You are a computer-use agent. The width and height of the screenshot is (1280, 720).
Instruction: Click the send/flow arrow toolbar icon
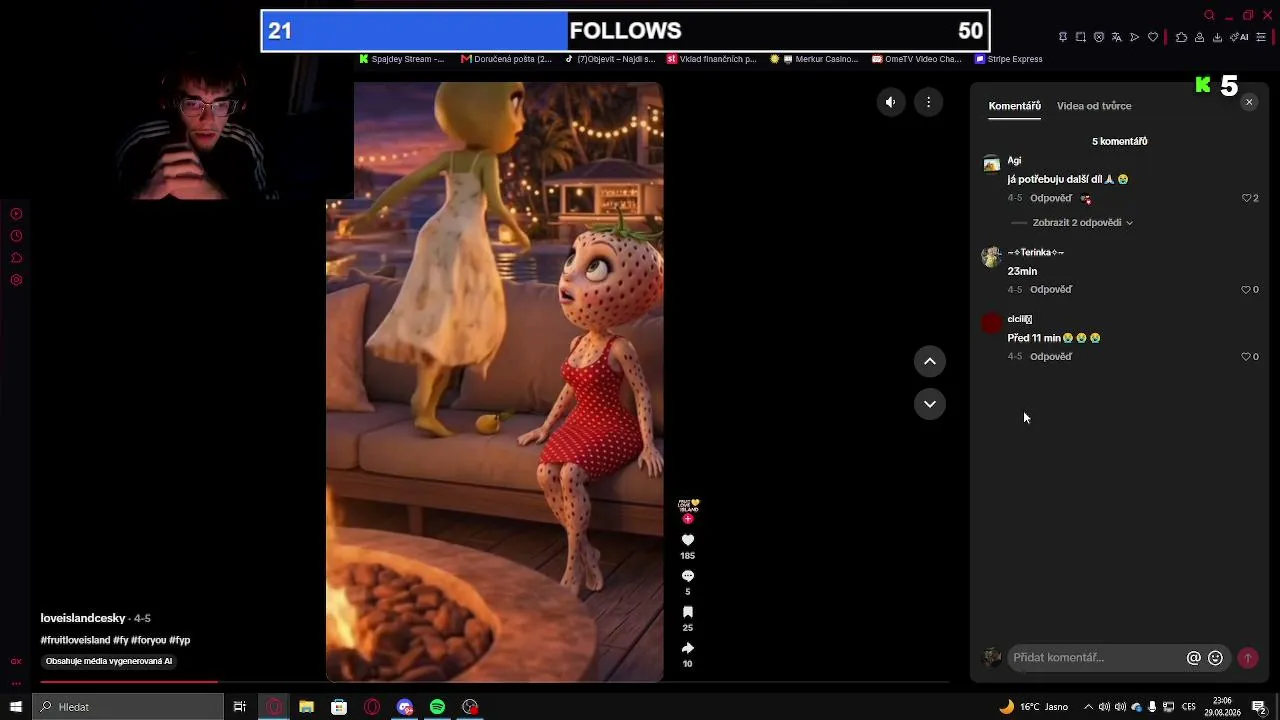coord(1134,37)
